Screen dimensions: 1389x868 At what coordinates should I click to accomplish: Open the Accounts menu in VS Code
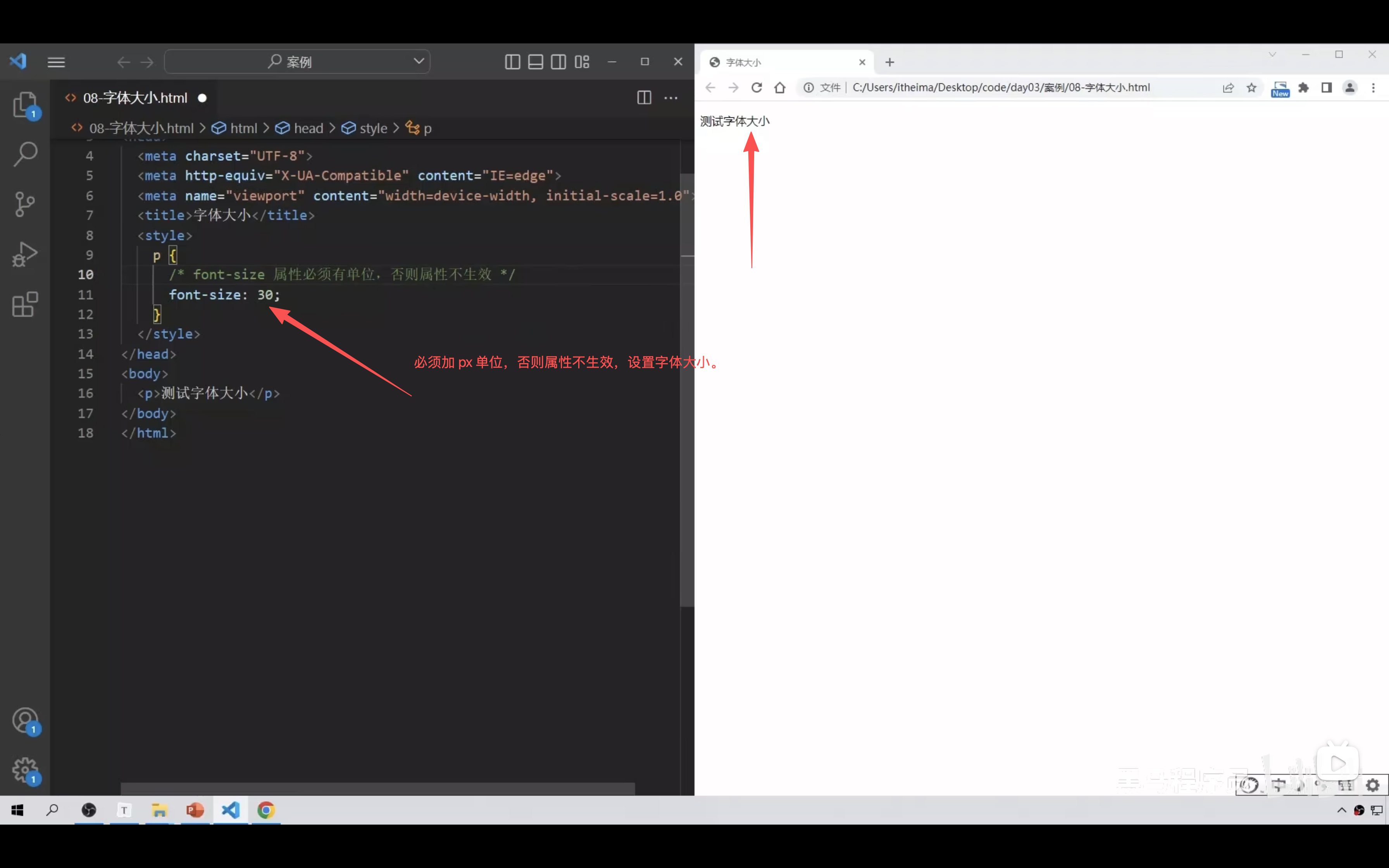pyautogui.click(x=25, y=721)
